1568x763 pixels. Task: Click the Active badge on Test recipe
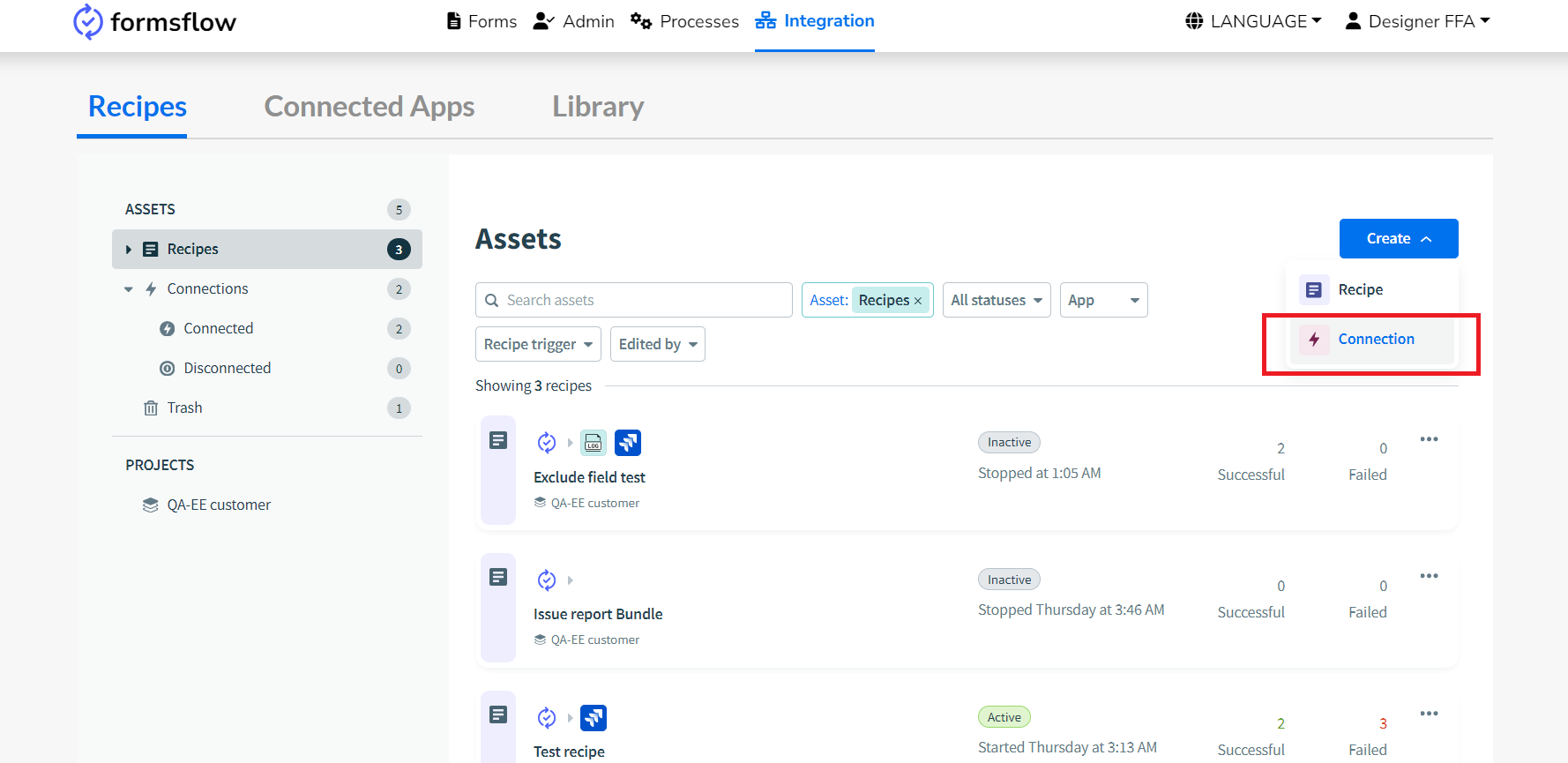(1004, 717)
